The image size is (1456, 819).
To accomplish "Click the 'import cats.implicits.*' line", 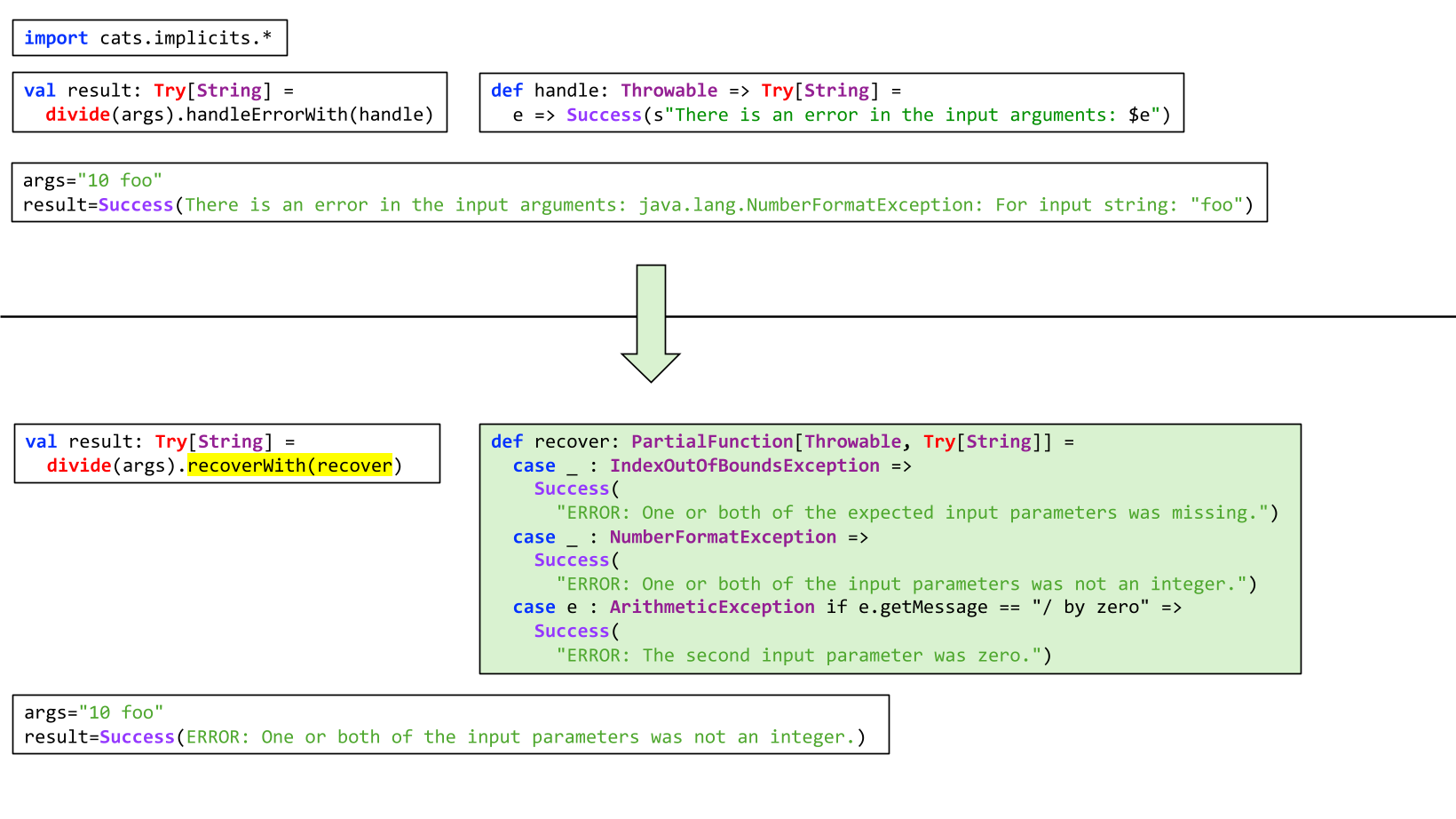I will coord(148,38).
